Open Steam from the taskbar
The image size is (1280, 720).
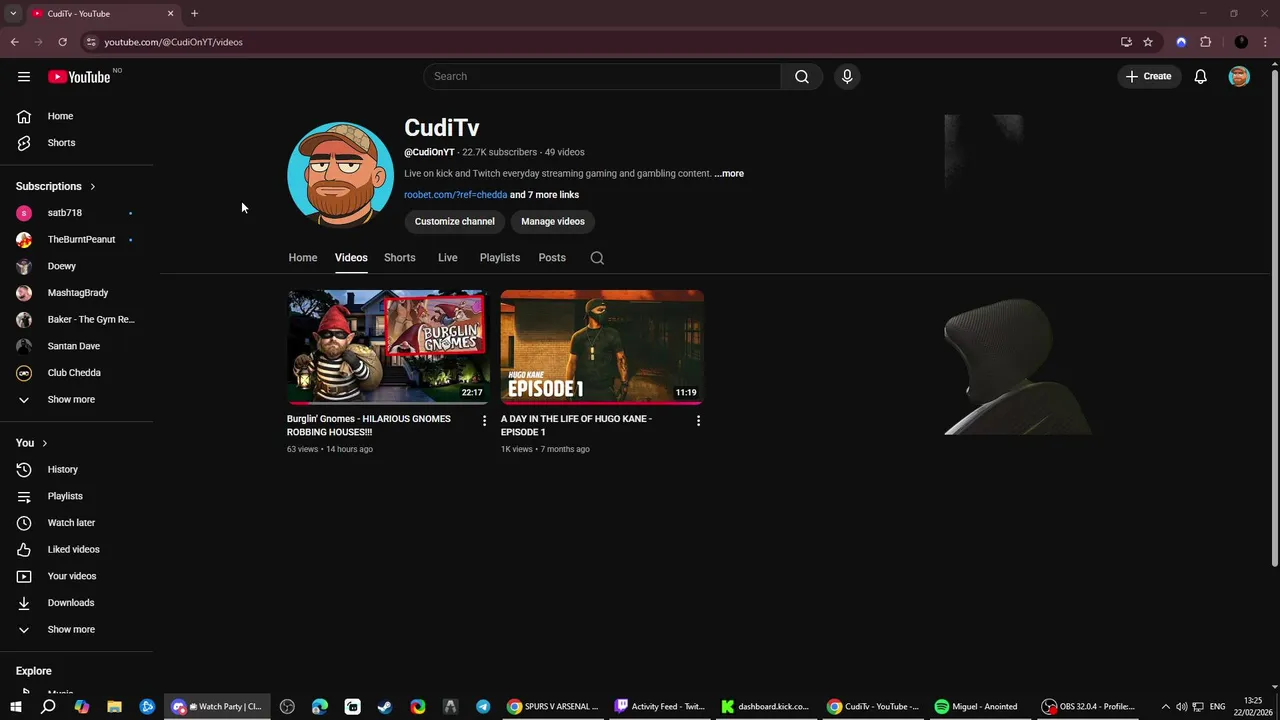[x=385, y=706]
